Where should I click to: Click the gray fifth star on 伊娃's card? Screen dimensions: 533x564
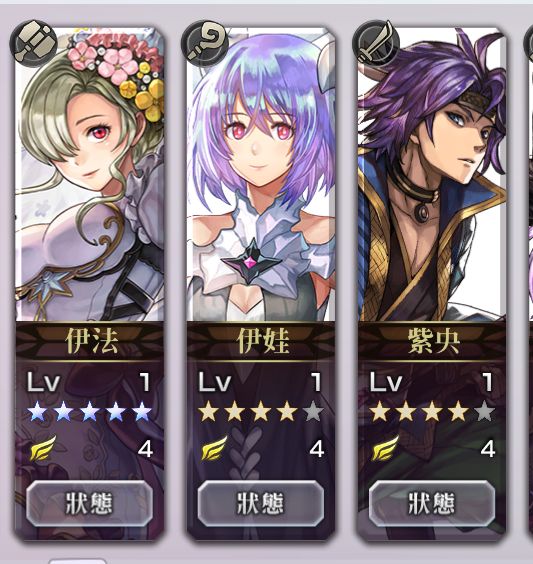click(x=313, y=412)
